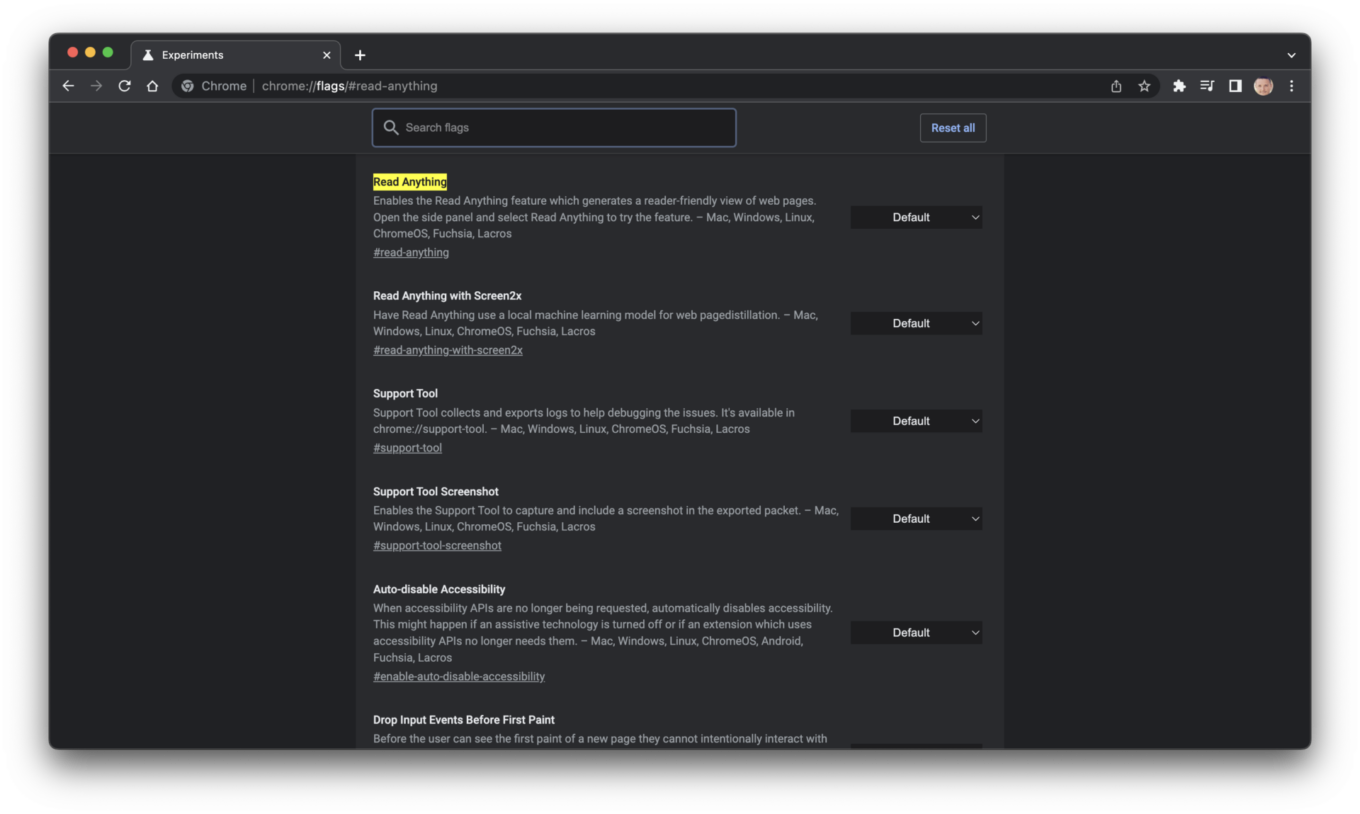Toggle the browser side panel icon
Image resolution: width=1360 pixels, height=814 pixels.
click(x=1235, y=86)
